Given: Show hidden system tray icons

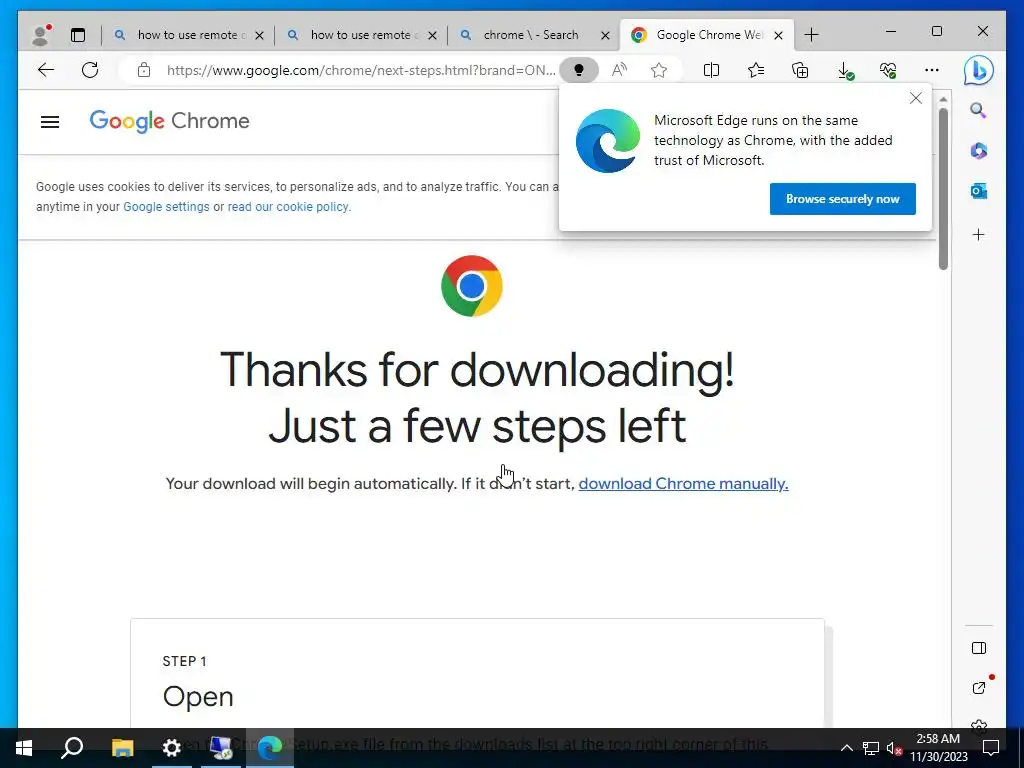Looking at the screenshot, I should coord(846,748).
